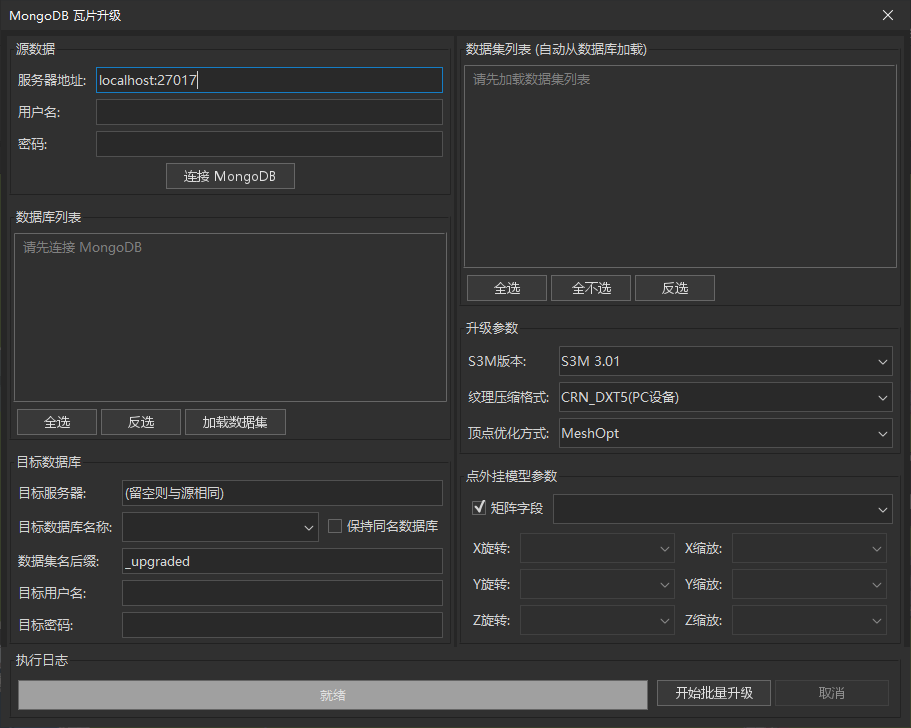Click the 加载数据集 button
The image size is (911, 728).
point(235,422)
